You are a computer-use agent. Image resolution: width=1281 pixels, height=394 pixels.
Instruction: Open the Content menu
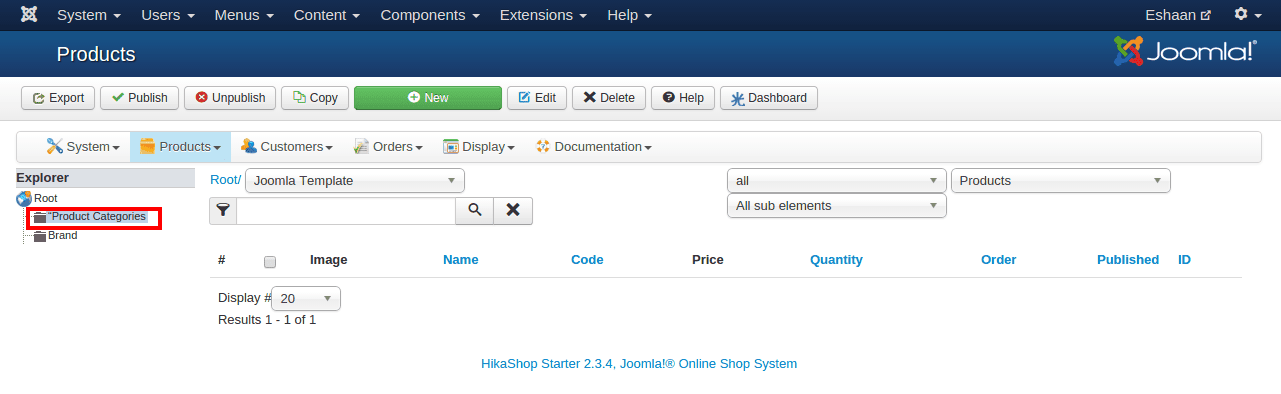pyautogui.click(x=327, y=15)
